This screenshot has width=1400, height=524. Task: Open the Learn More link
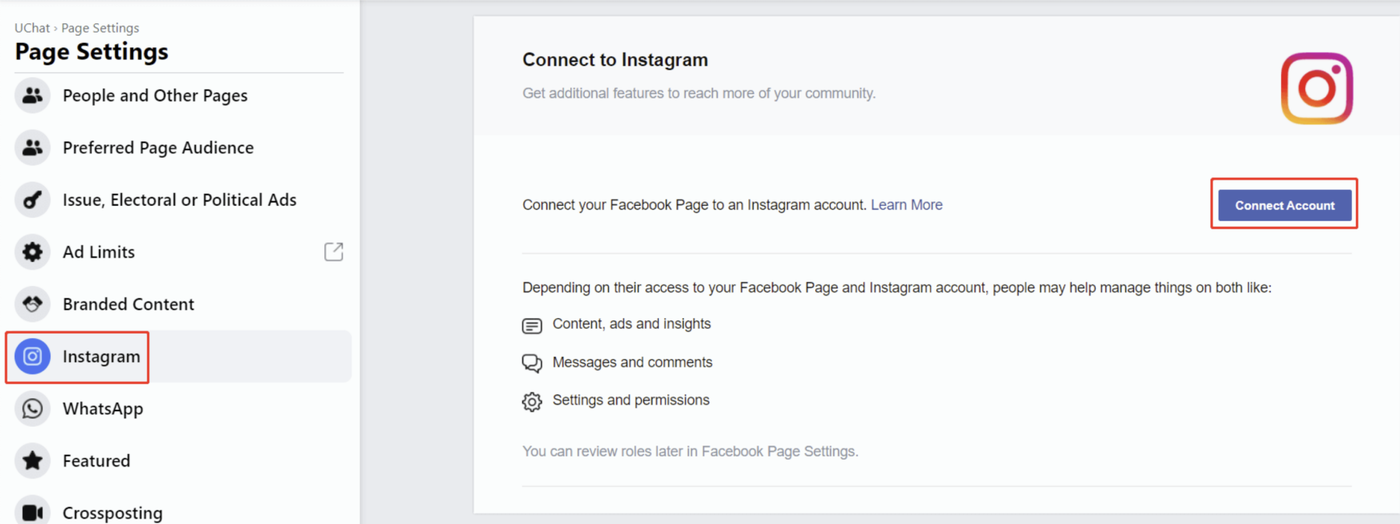click(x=906, y=205)
